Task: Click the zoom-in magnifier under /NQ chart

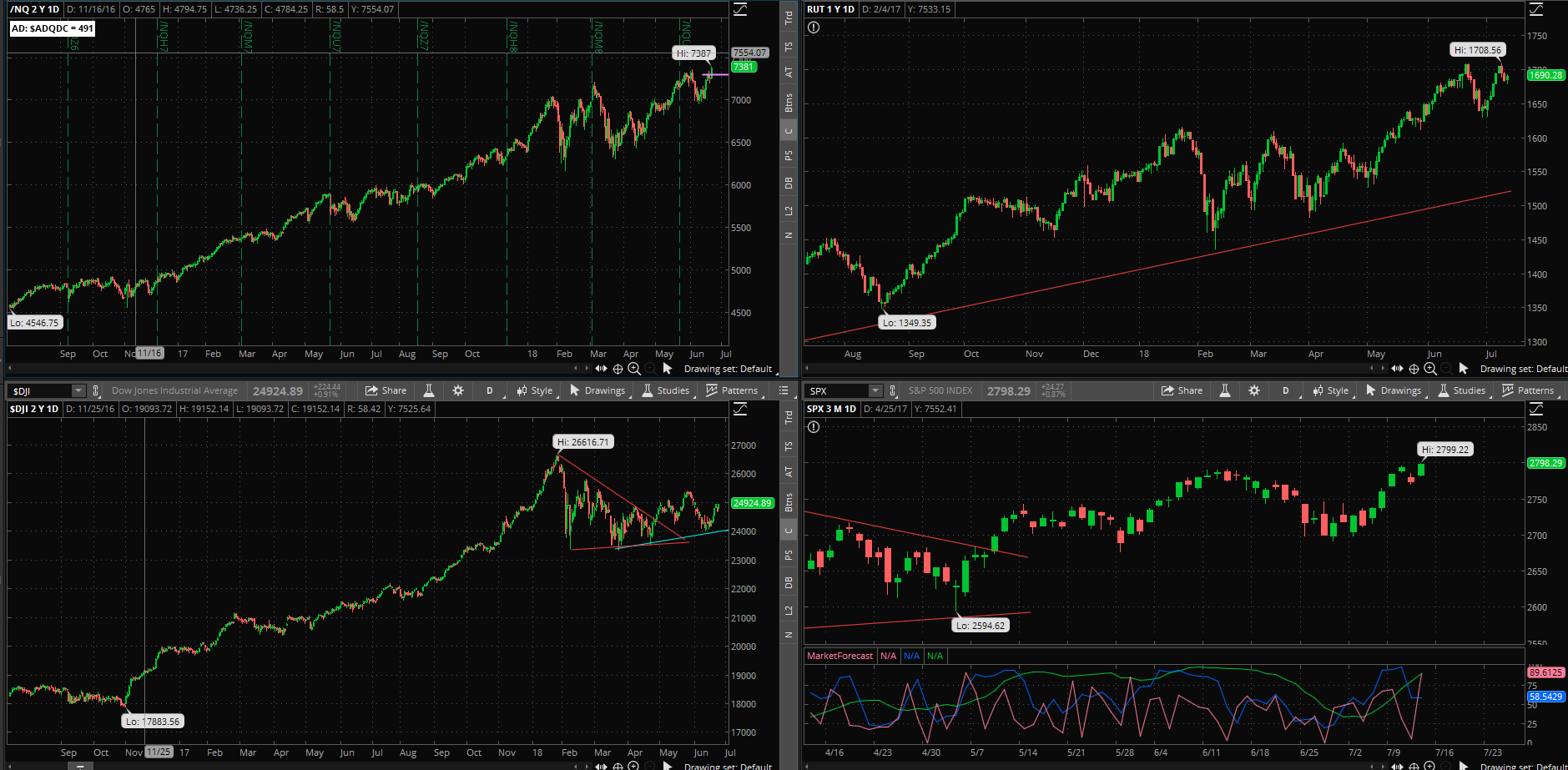Action: pos(634,369)
